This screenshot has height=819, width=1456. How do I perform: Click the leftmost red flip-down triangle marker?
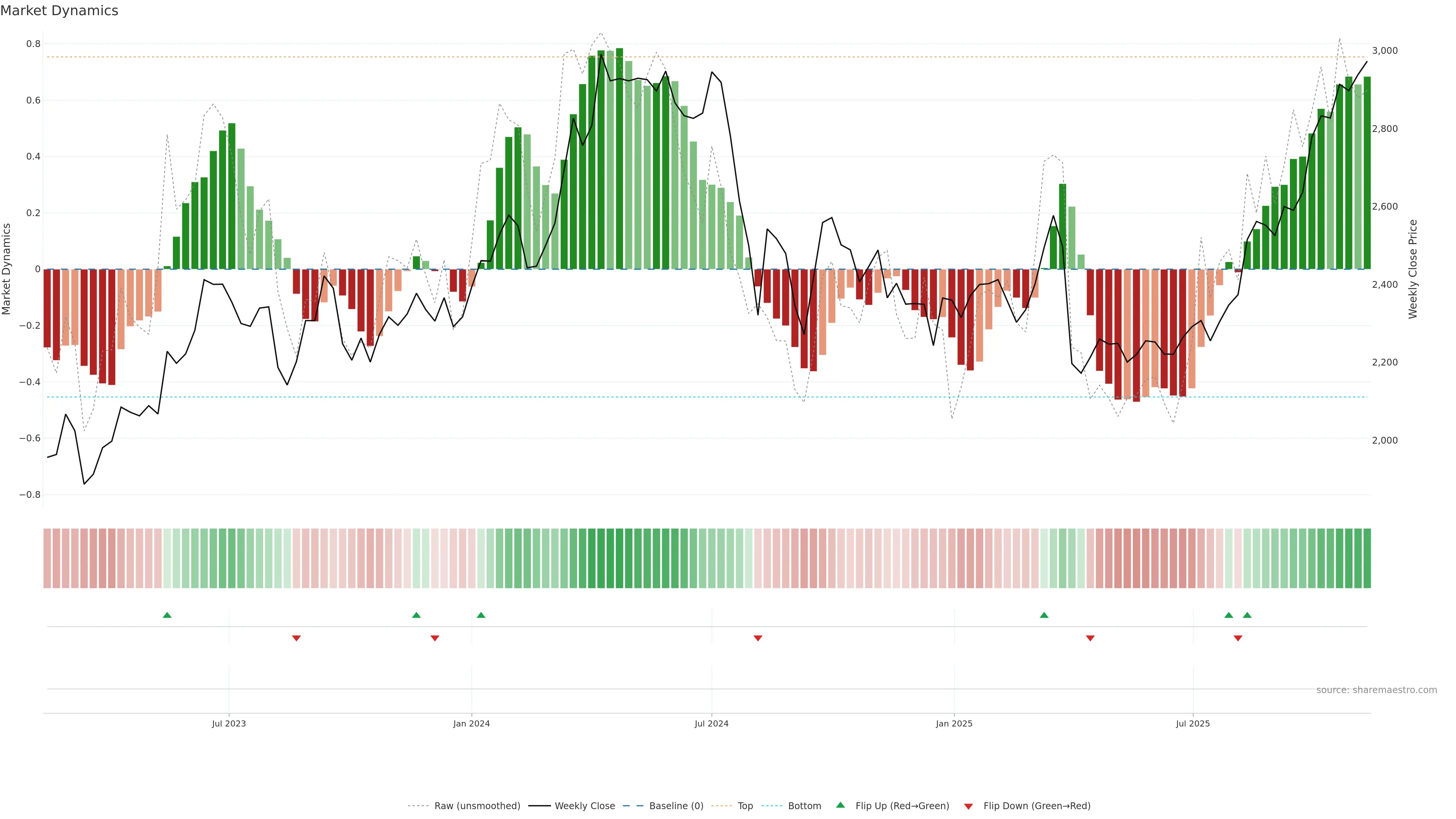pyautogui.click(x=296, y=638)
